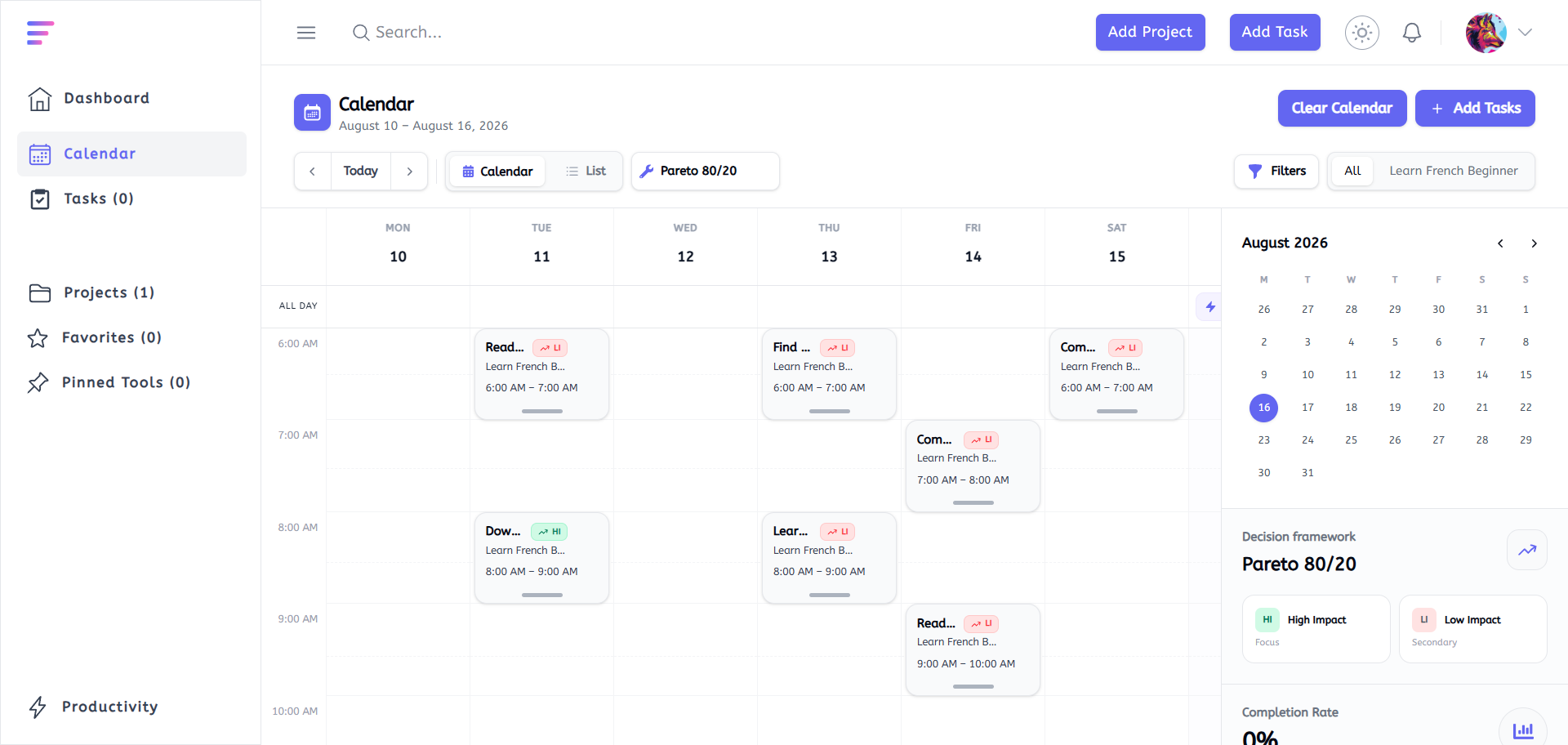The width and height of the screenshot is (1568, 745).
Task: Select August 16 in mini calendar
Action: (1263, 408)
